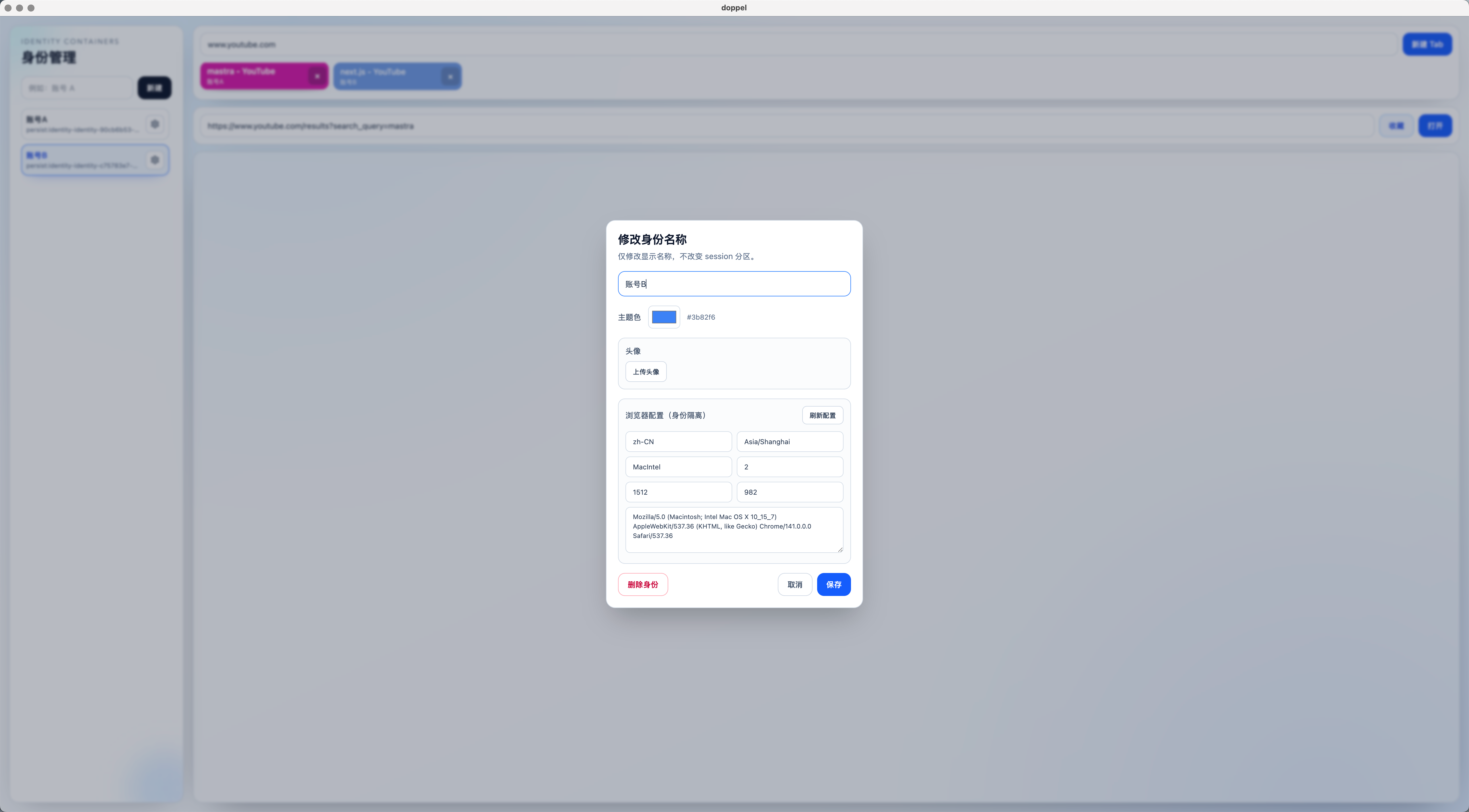
Task: Select the Asia/Shanghai timezone field
Action: point(789,442)
